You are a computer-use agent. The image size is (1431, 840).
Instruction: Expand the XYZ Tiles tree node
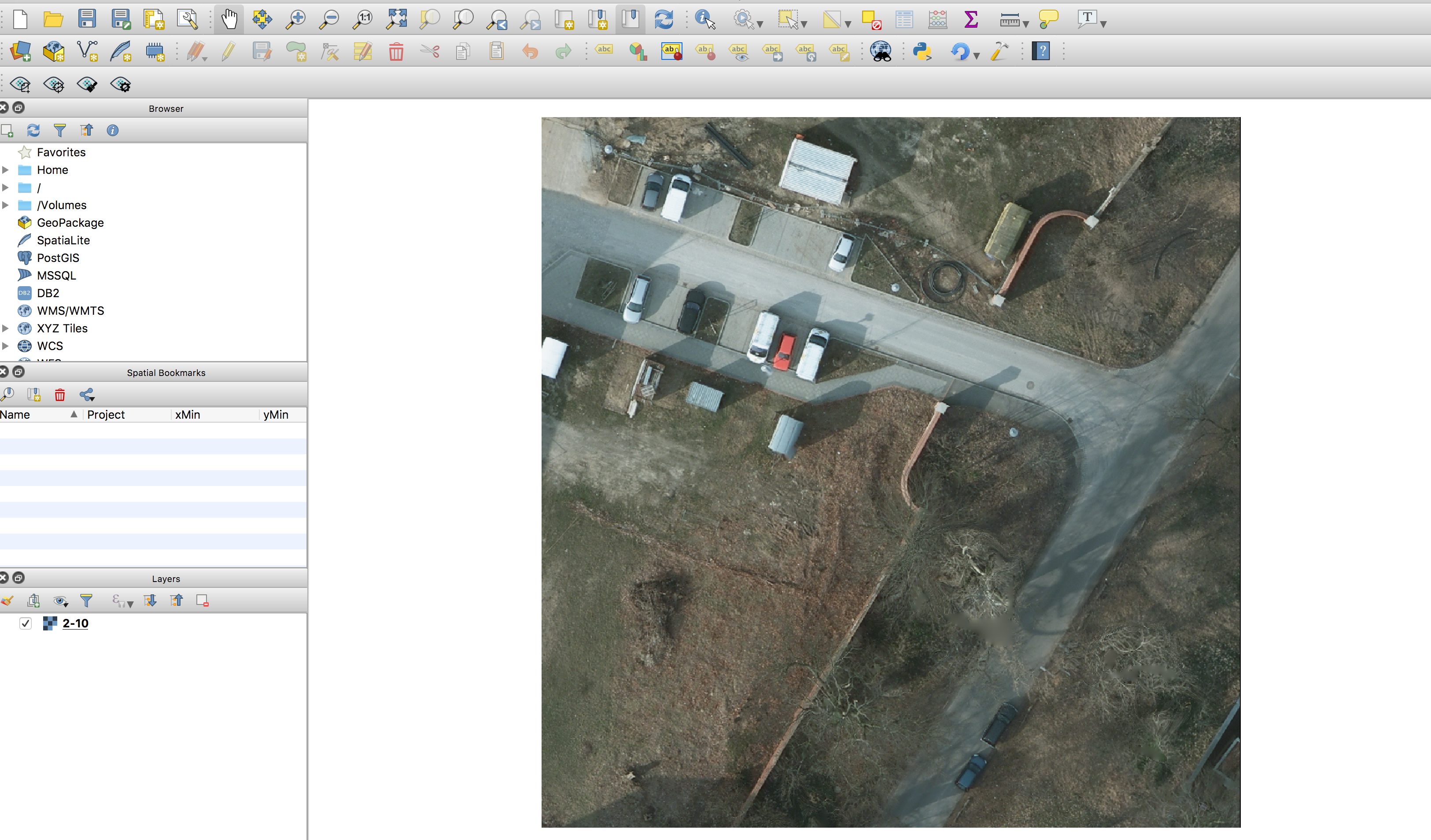pyautogui.click(x=6, y=328)
